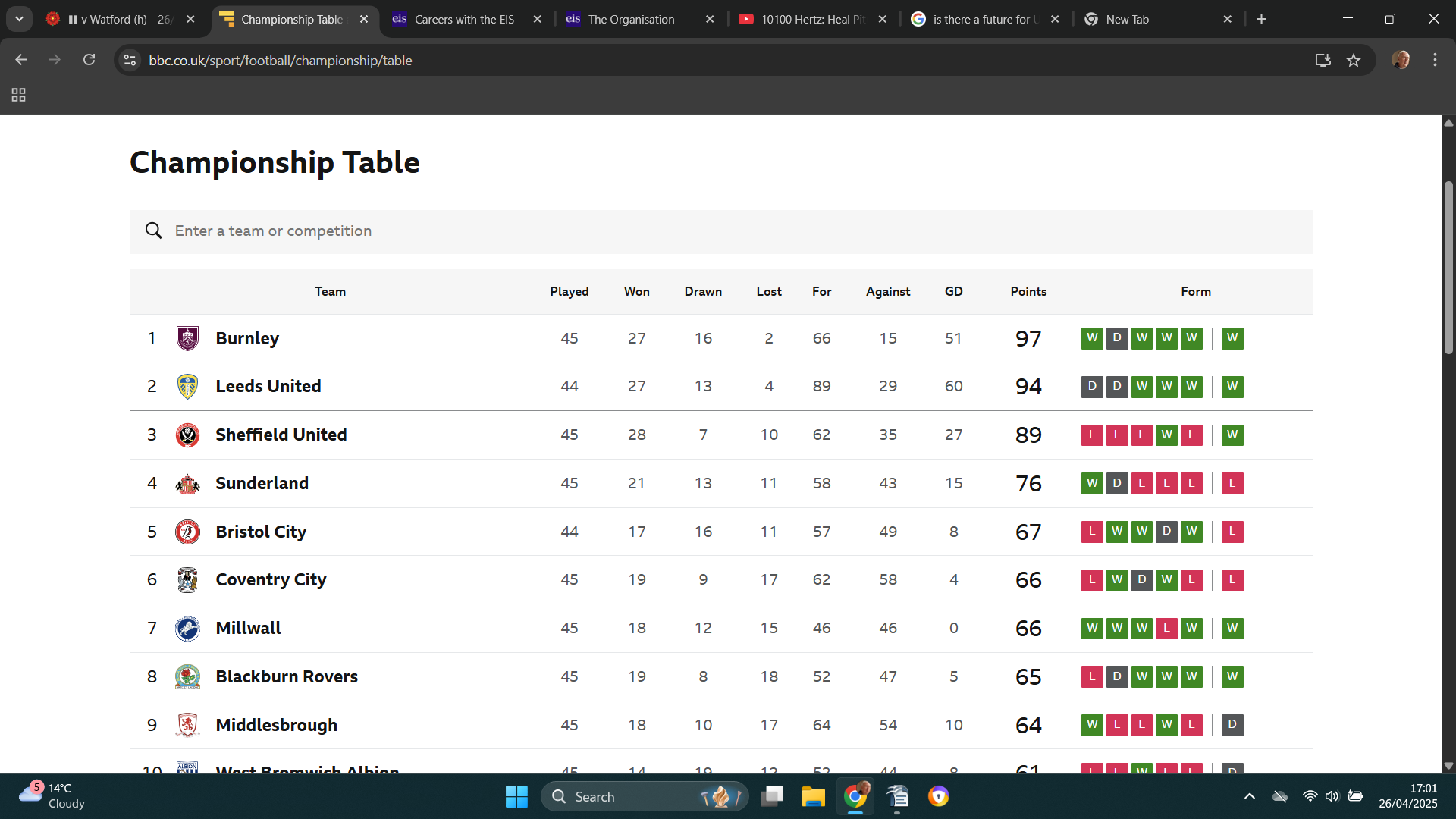1456x819 pixels.
Task: Open the Leeds United team link
Action: click(268, 387)
